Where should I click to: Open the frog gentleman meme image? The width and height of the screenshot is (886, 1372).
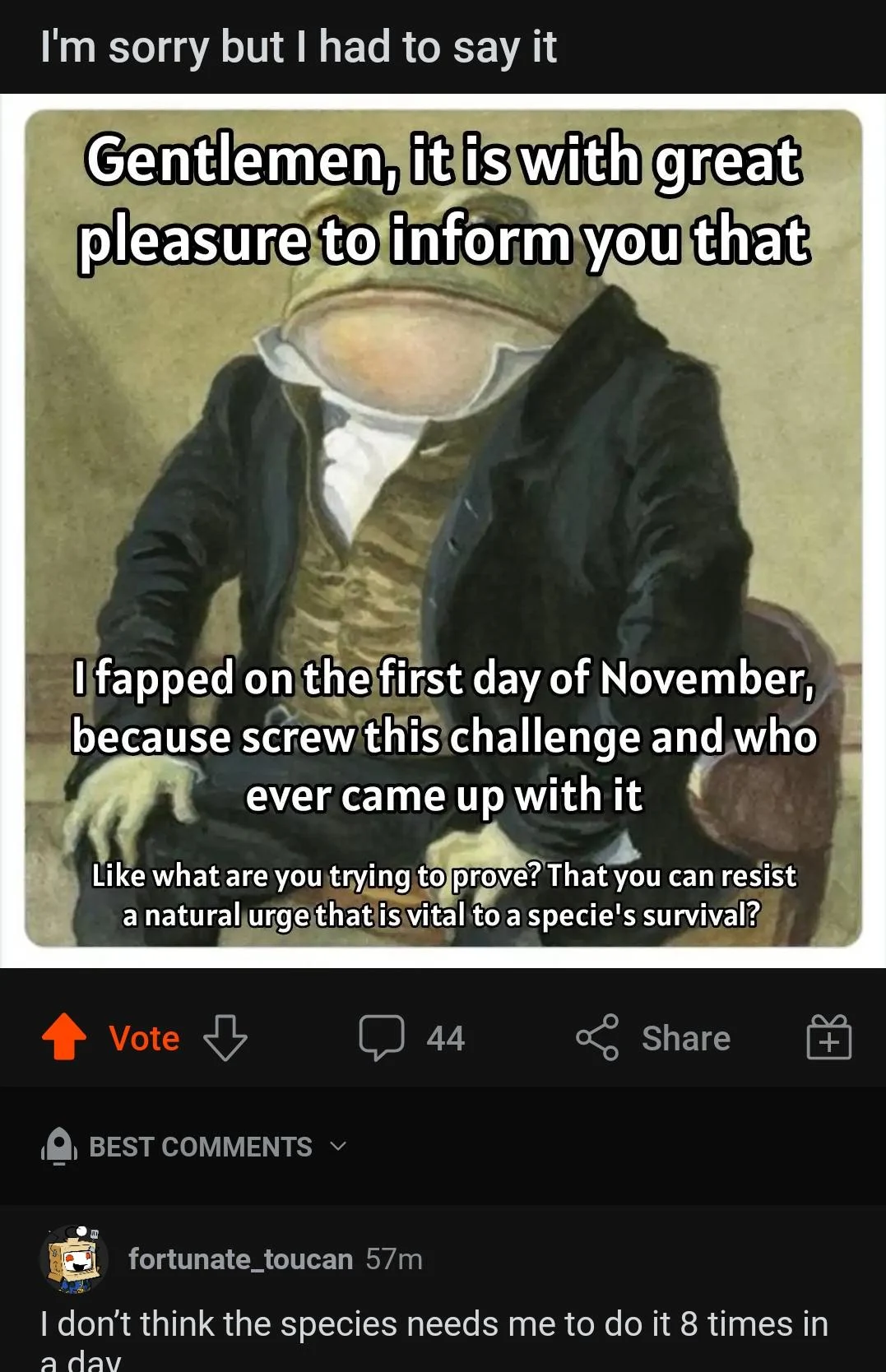(x=443, y=528)
